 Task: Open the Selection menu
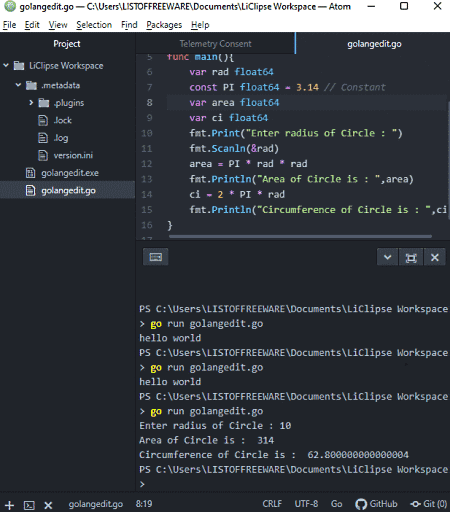(x=94, y=25)
